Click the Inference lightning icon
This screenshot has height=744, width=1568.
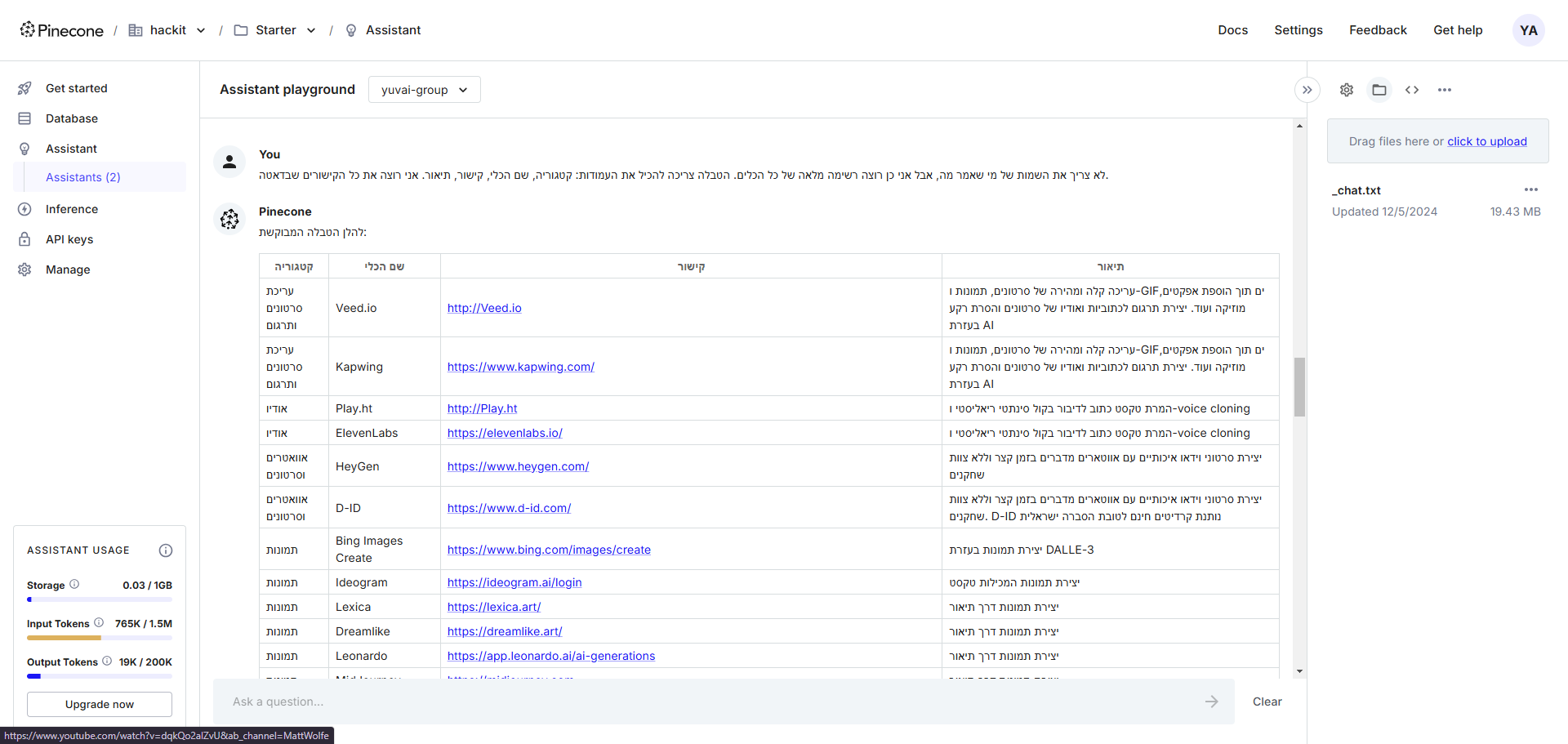point(24,209)
